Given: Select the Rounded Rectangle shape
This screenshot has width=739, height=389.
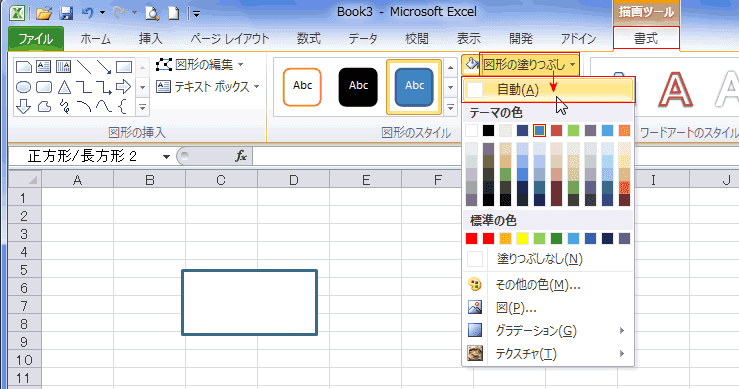Looking at the screenshot, I should point(44,87).
